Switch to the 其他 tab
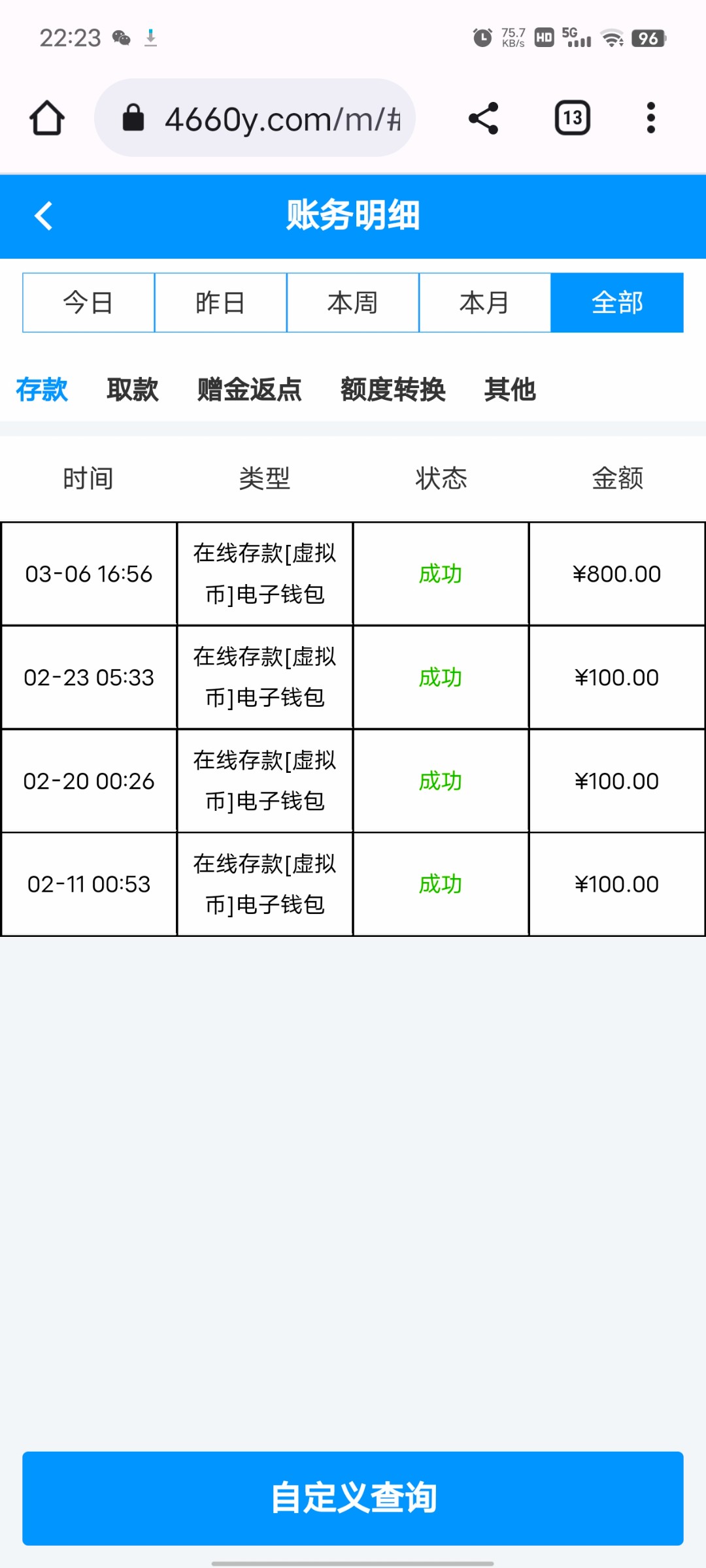The height and width of the screenshot is (1568, 706). pos(510,390)
